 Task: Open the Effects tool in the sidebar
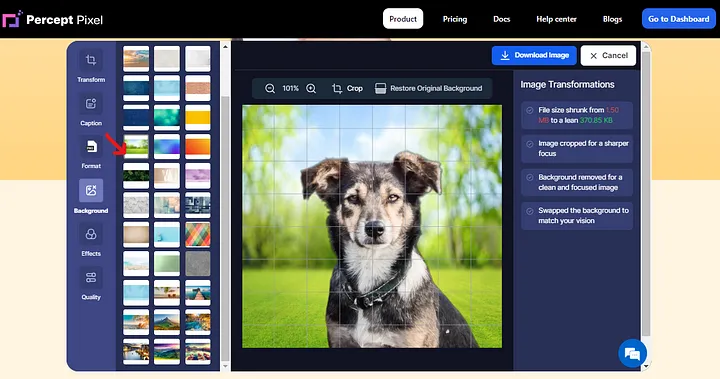tap(91, 240)
